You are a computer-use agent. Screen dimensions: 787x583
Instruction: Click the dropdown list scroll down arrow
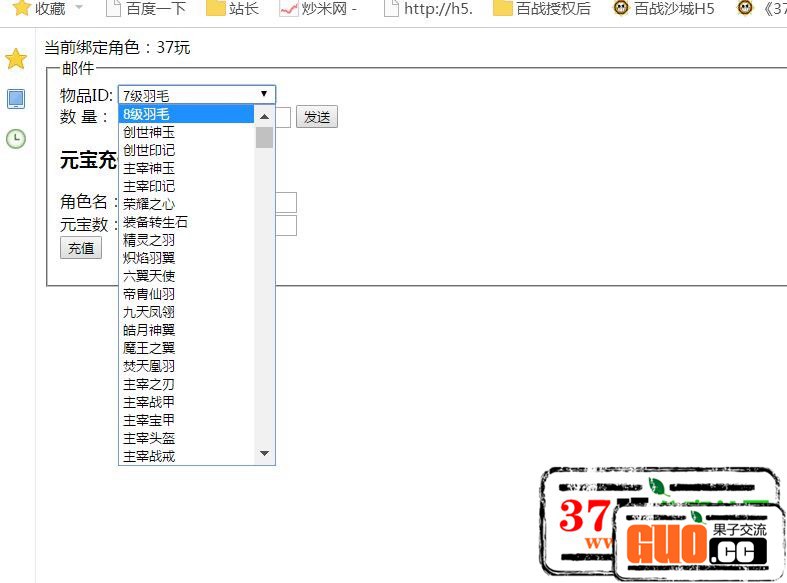[265, 454]
